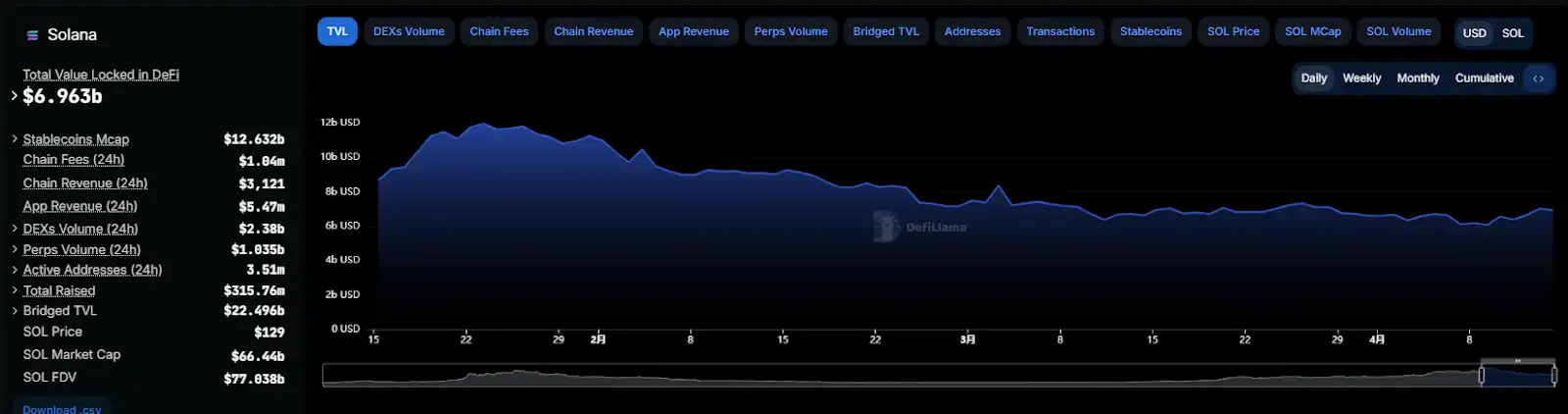This screenshot has width=1568, height=414.
Task: Select the Cumulative view tab
Action: (x=1484, y=78)
